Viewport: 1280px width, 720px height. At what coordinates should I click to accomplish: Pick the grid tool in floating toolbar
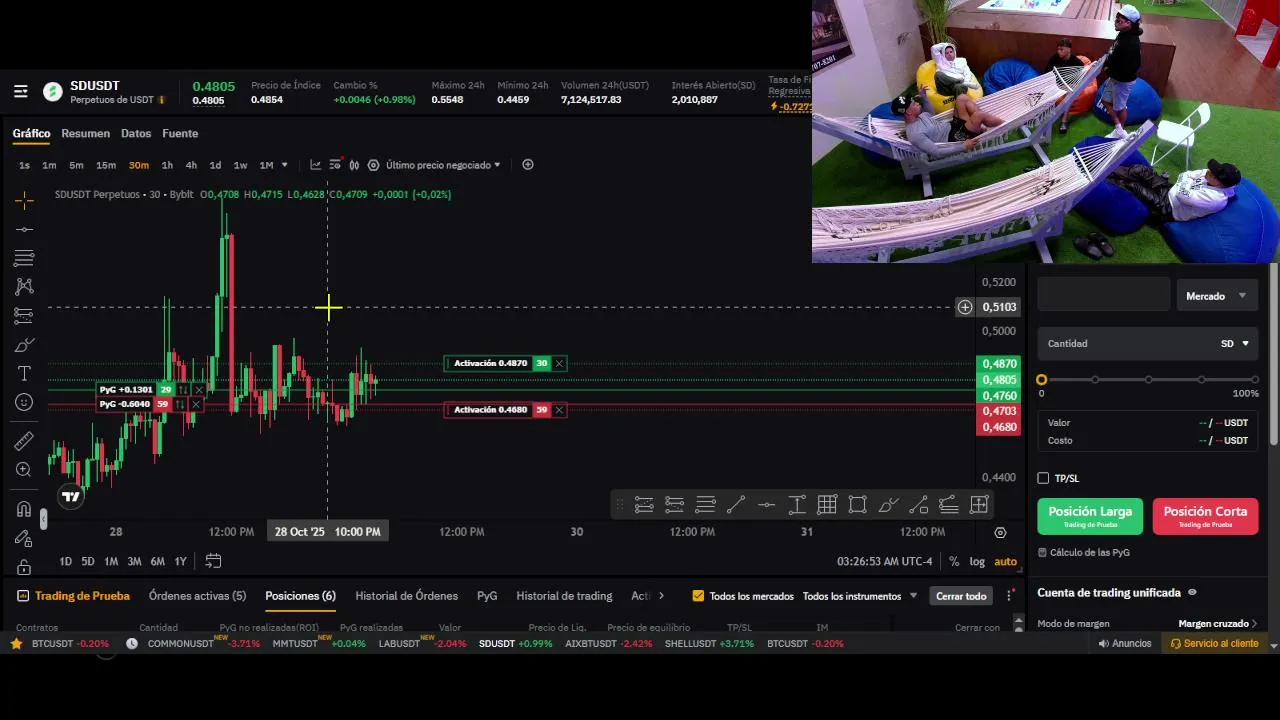[x=827, y=505]
